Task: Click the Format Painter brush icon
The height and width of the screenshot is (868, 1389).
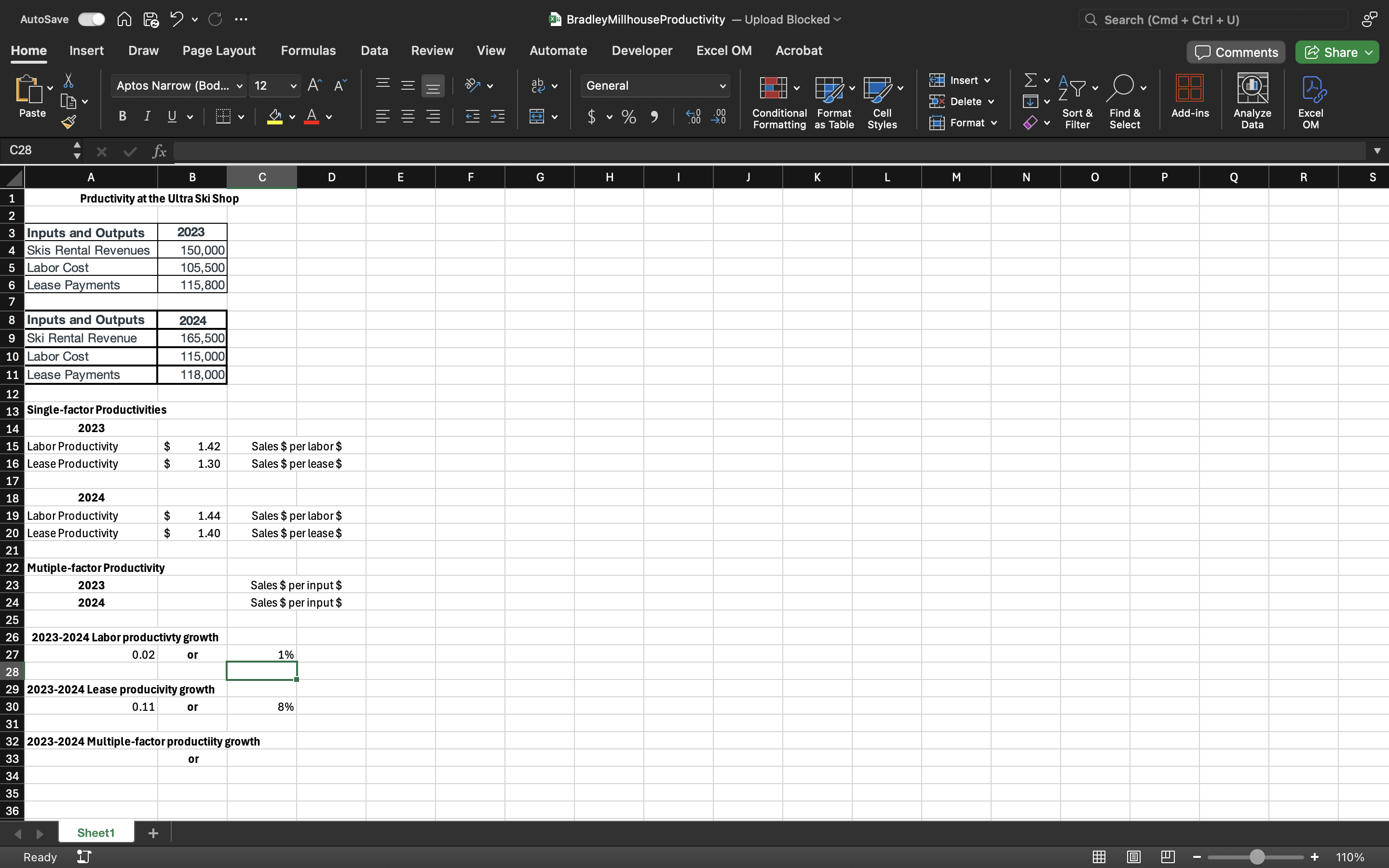Action: coord(69,122)
